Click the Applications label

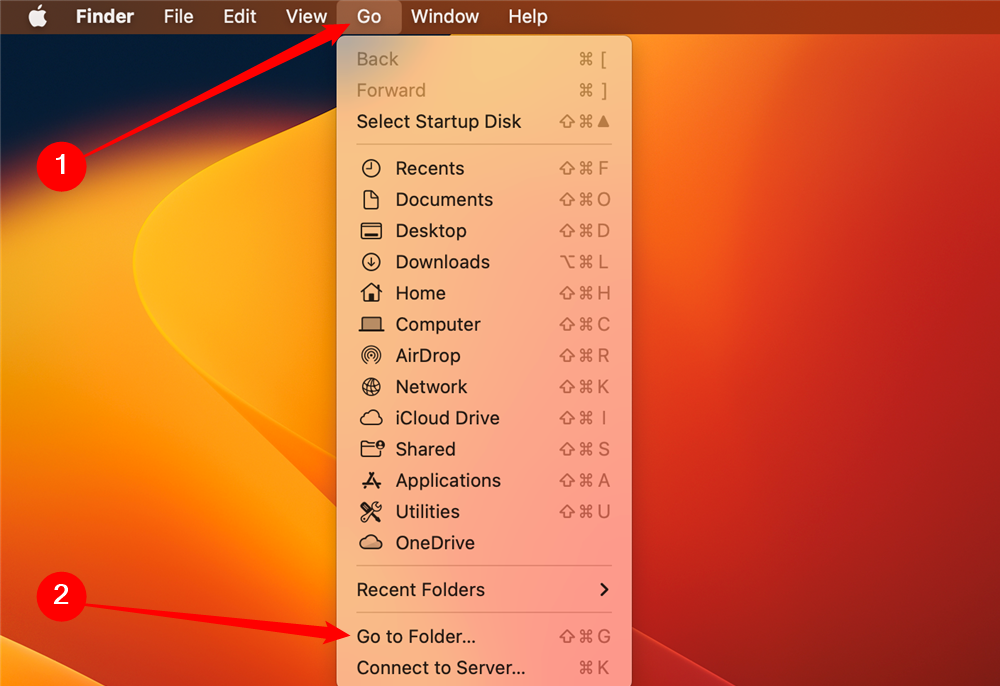point(448,481)
